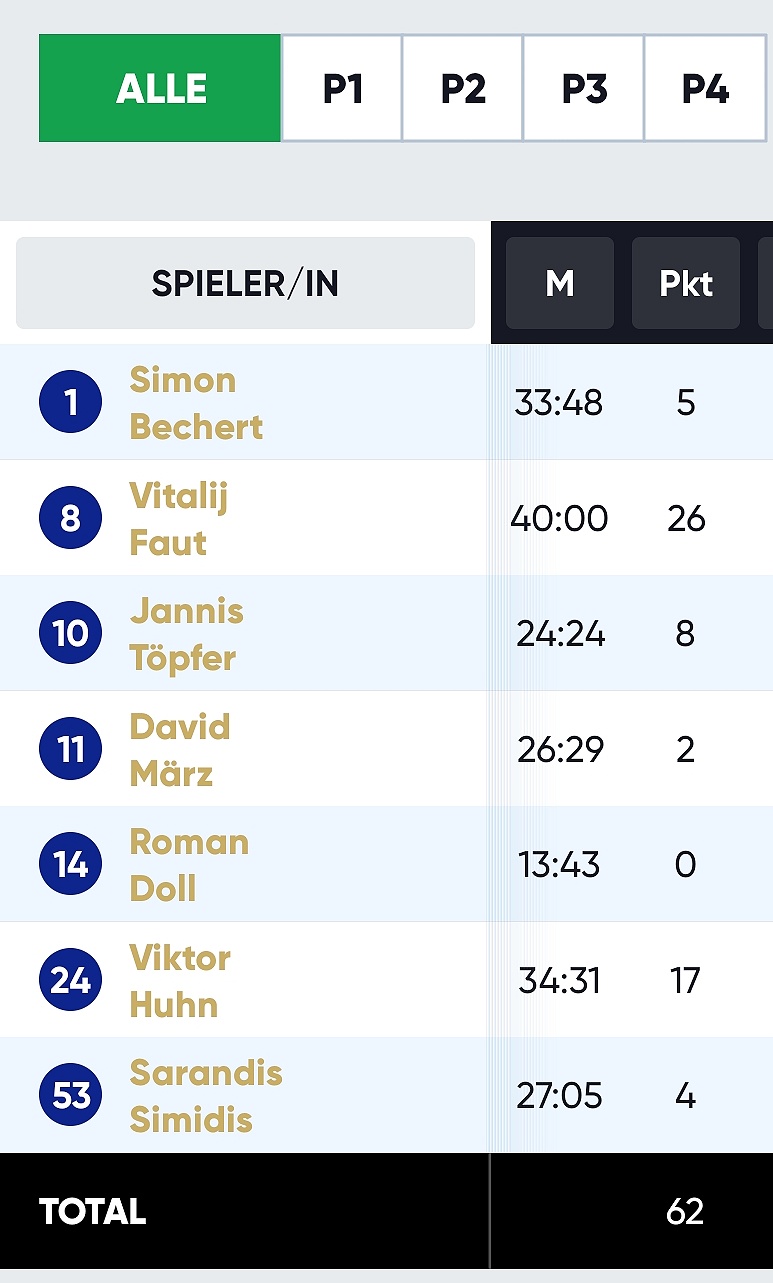Click jersey number 24 badge

tap(70, 980)
